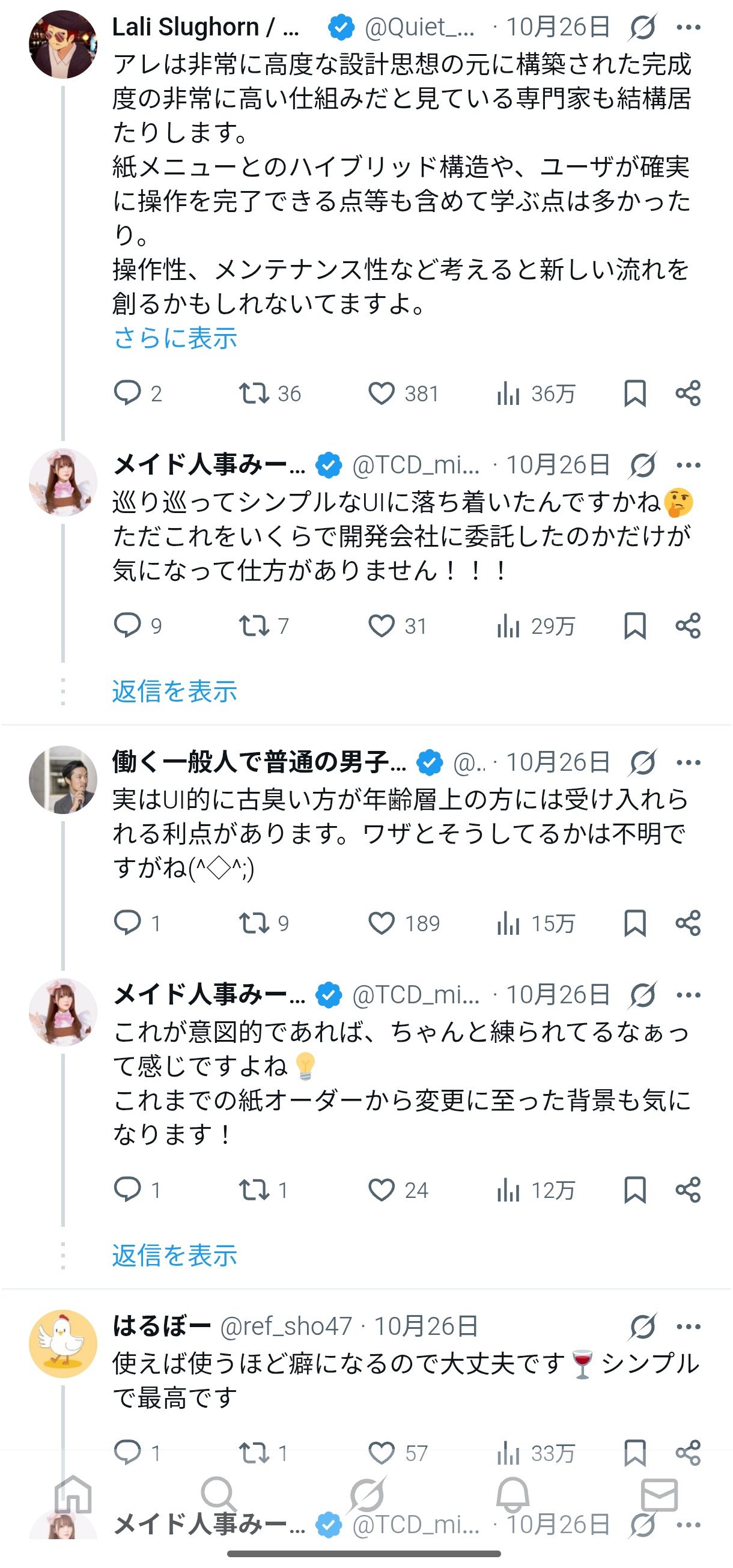Viewport: 733px width, 1568px height.
Task: Like はるぼー's post with 57 likes
Action: (382, 1452)
